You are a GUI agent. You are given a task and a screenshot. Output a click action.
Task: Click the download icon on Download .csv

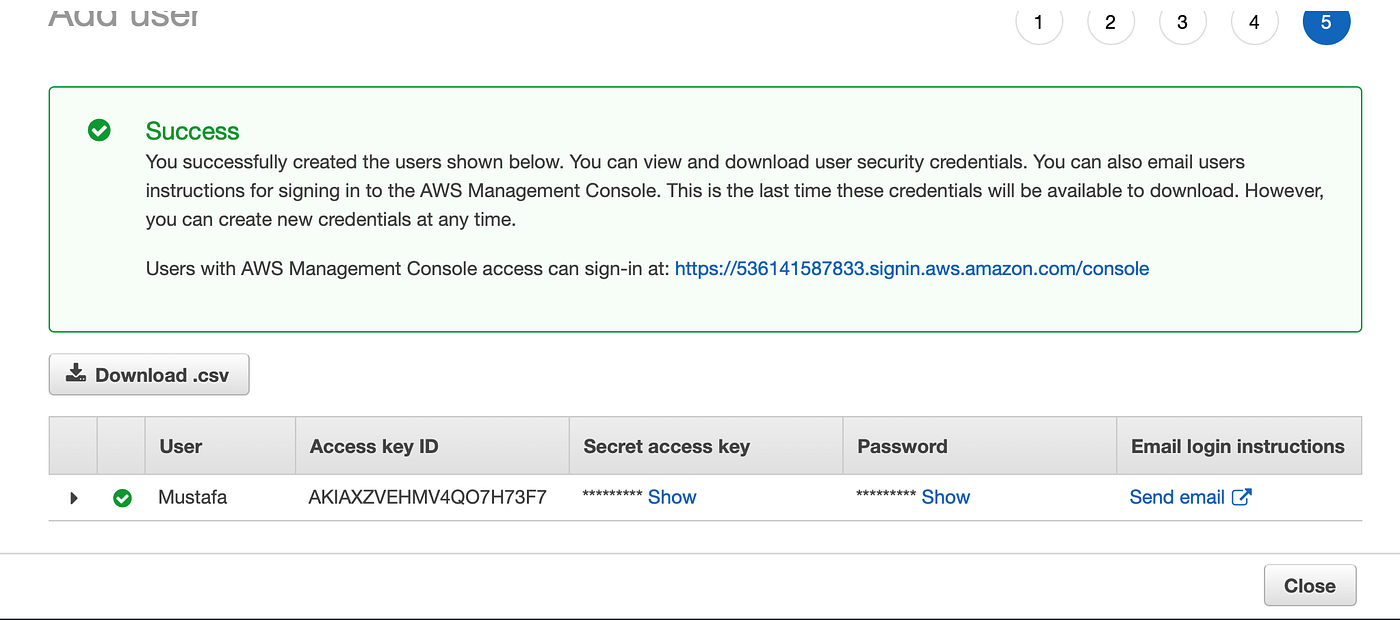[76, 374]
